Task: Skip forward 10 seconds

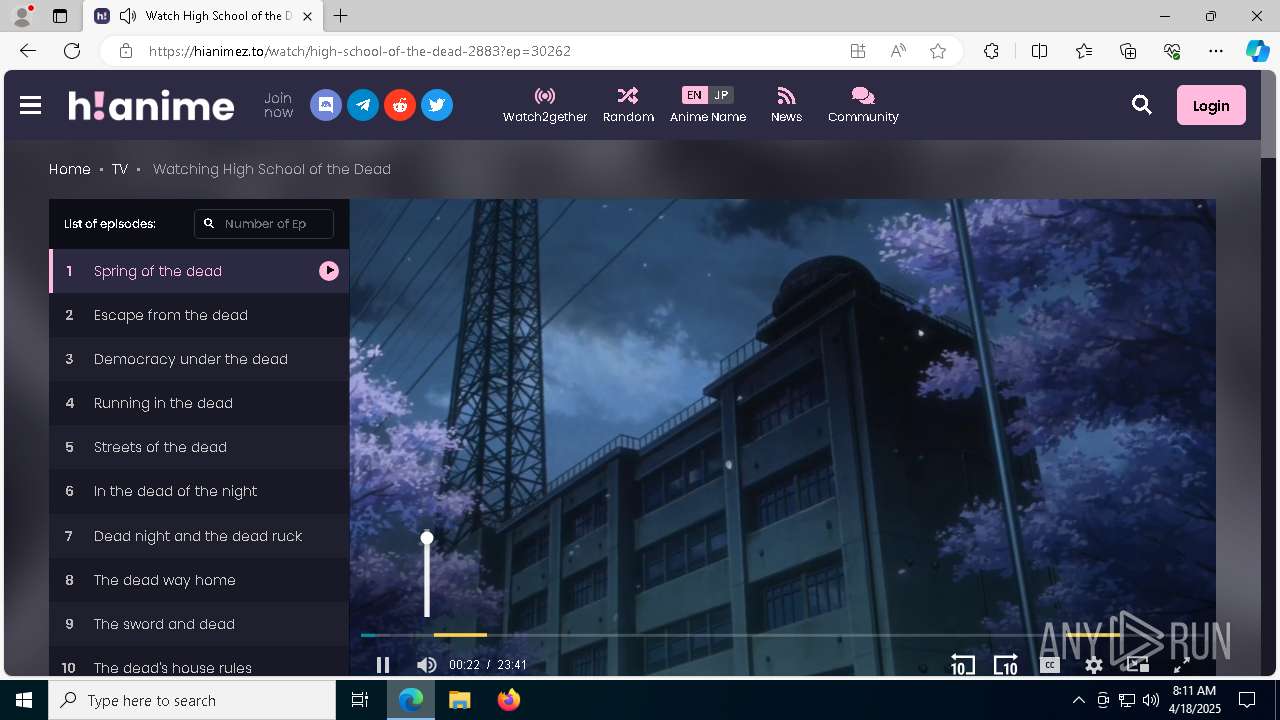Action: click(x=1006, y=665)
